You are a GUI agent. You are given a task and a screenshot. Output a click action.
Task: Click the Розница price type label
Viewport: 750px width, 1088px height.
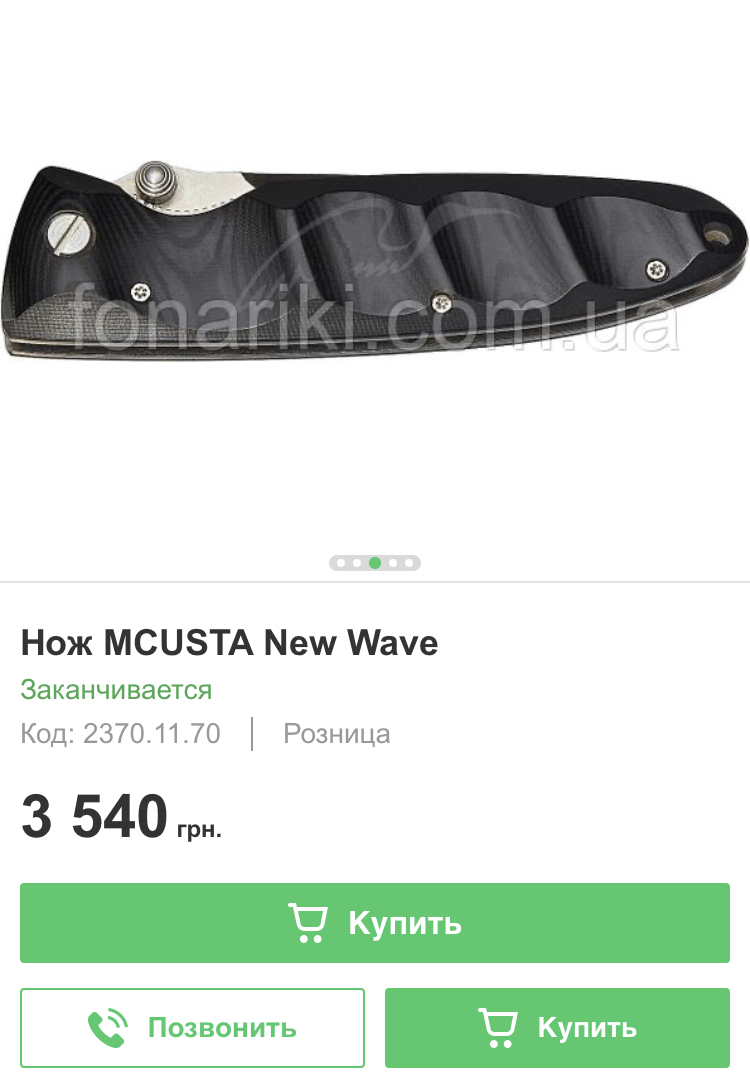(x=336, y=733)
